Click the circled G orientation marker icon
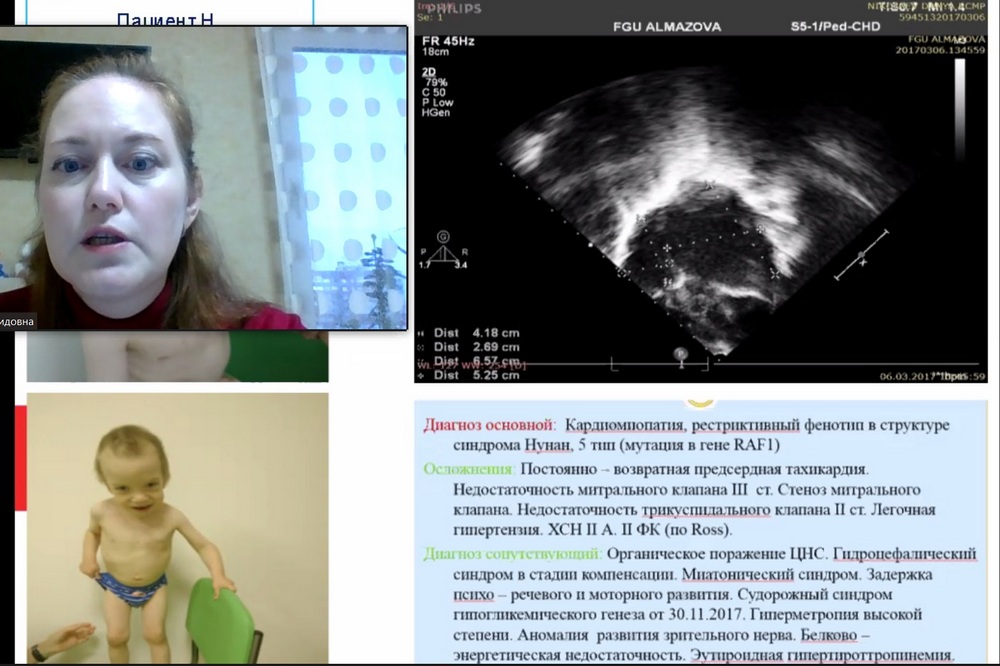The height and width of the screenshot is (666, 1000). click(442, 237)
